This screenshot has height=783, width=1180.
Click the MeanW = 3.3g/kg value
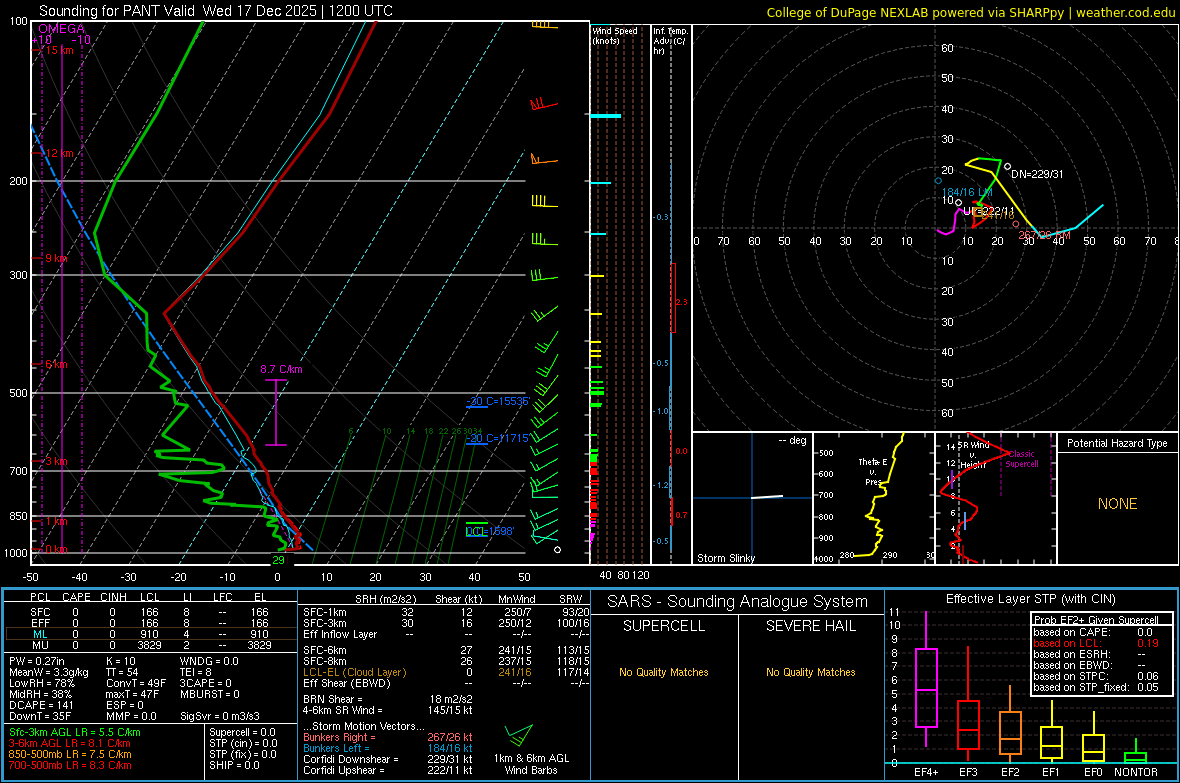(49, 672)
